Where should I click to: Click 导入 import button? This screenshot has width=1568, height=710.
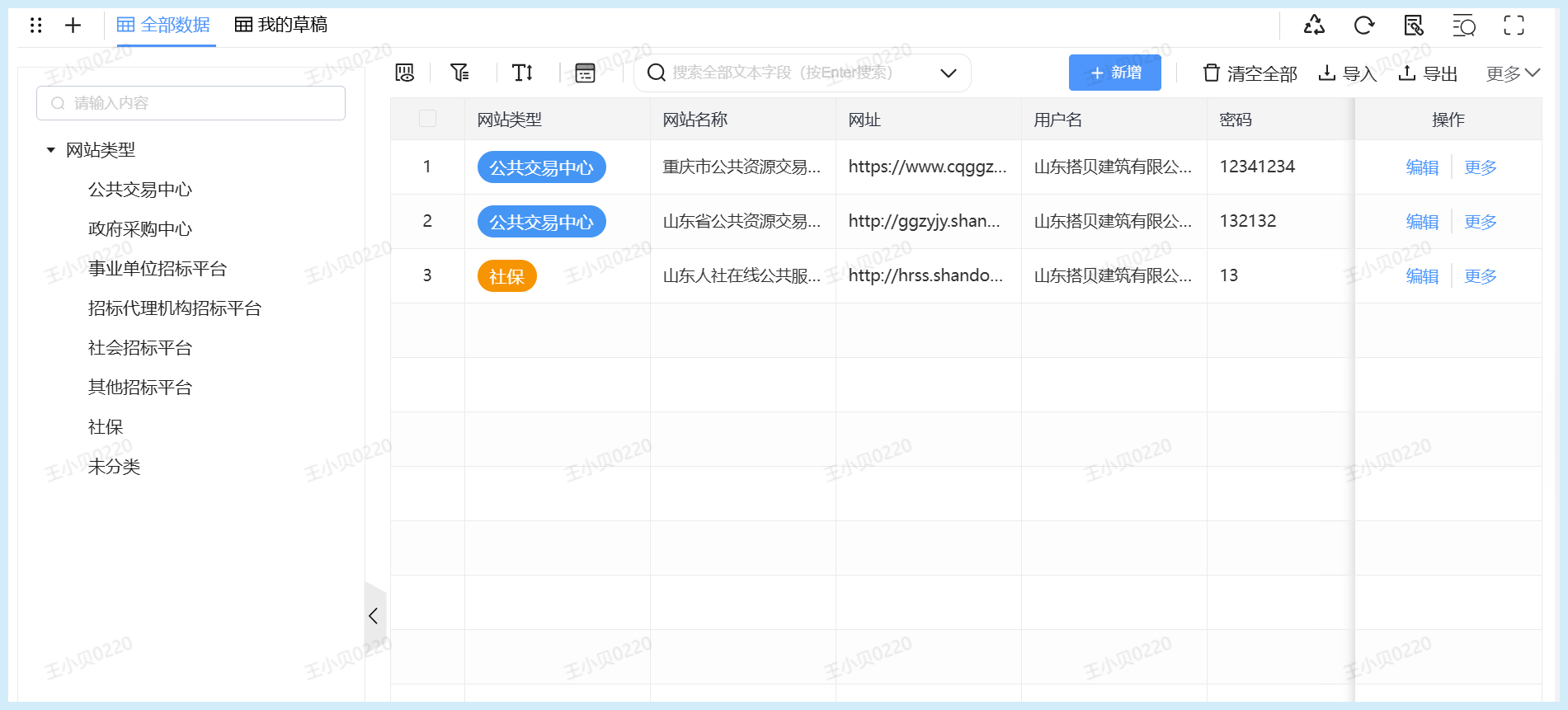[x=1348, y=73]
